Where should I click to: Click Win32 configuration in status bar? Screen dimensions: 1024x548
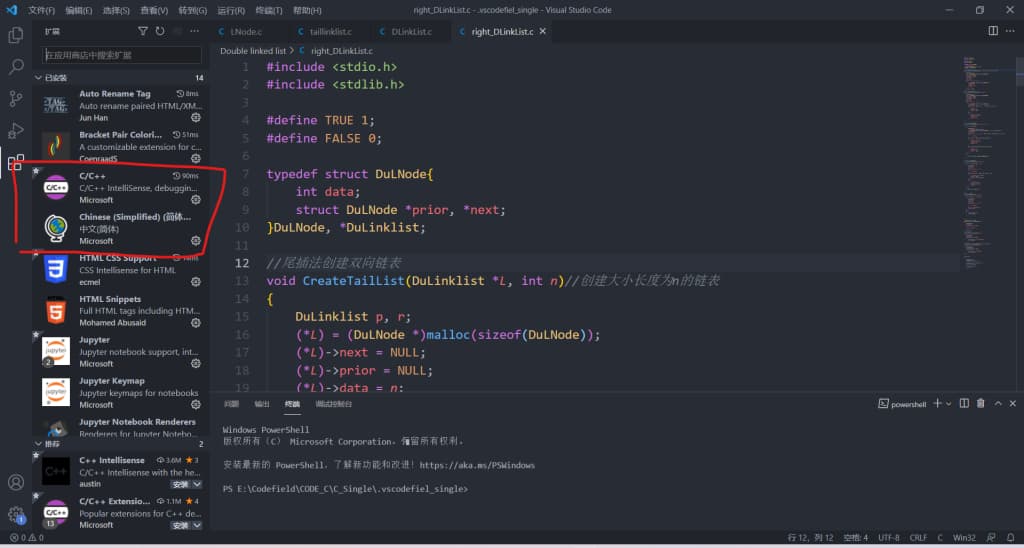pyautogui.click(x=964, y=538)
